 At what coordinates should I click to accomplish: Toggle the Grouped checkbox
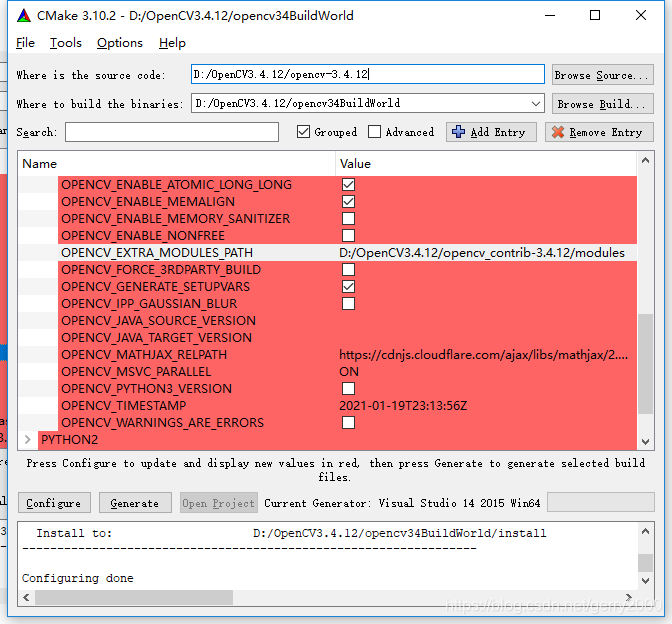(x=303, y=132)
